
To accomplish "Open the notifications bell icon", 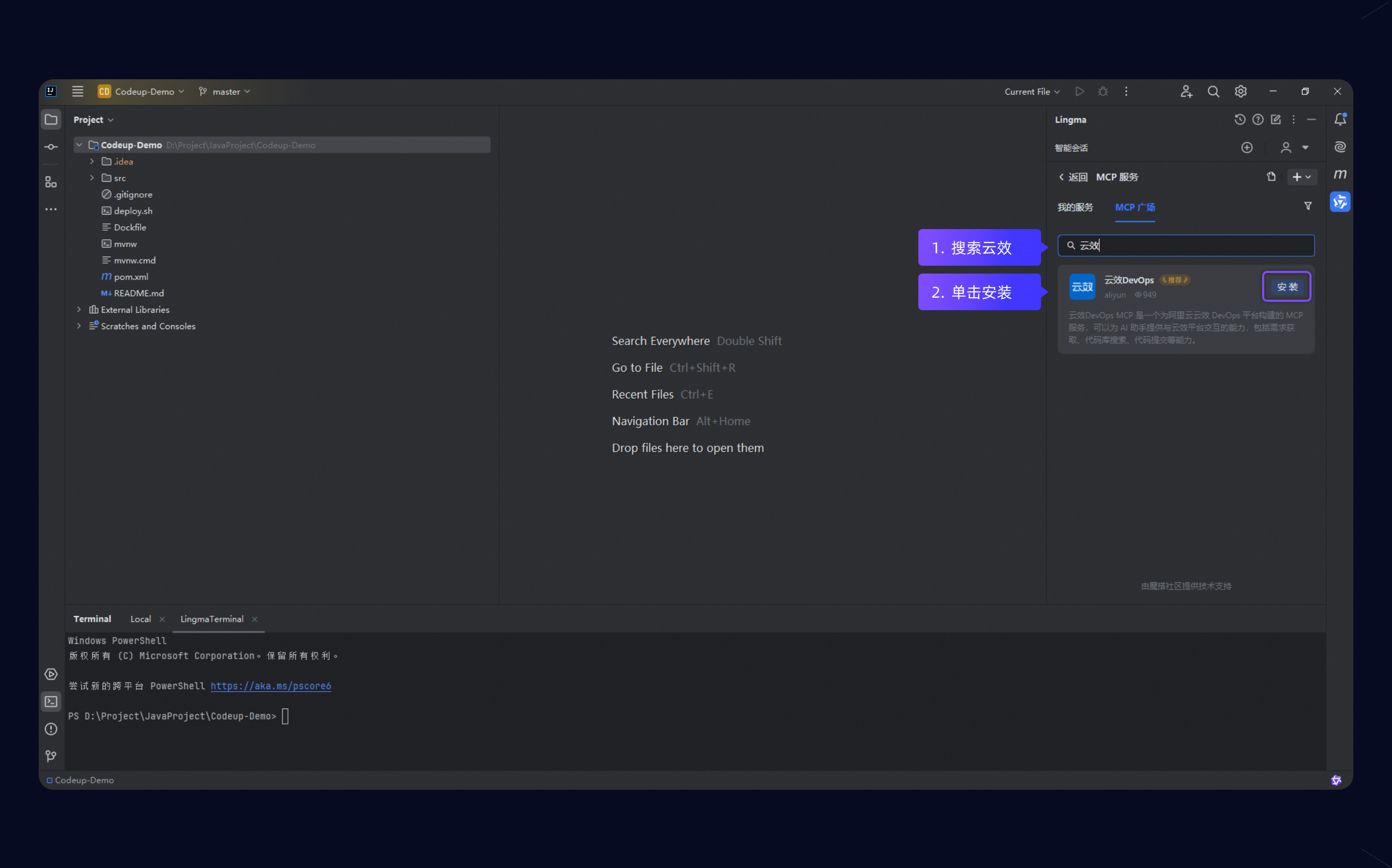I will tap(1340, 119).
